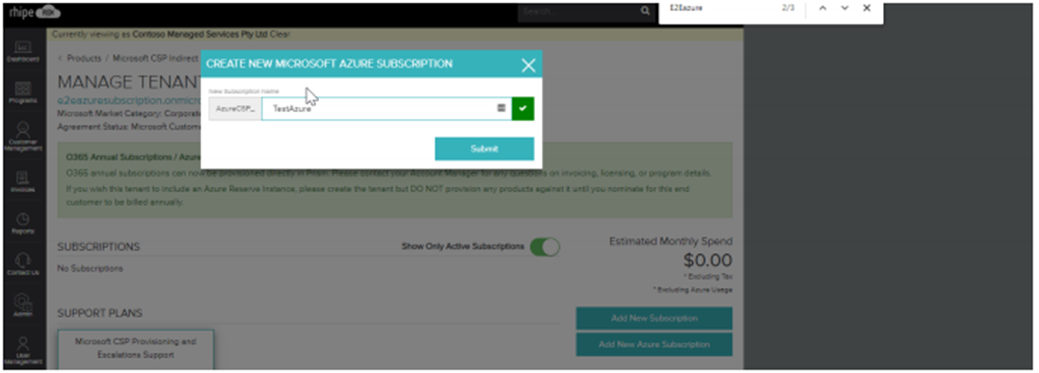Click the $0.00 estimated spend value

708,260
